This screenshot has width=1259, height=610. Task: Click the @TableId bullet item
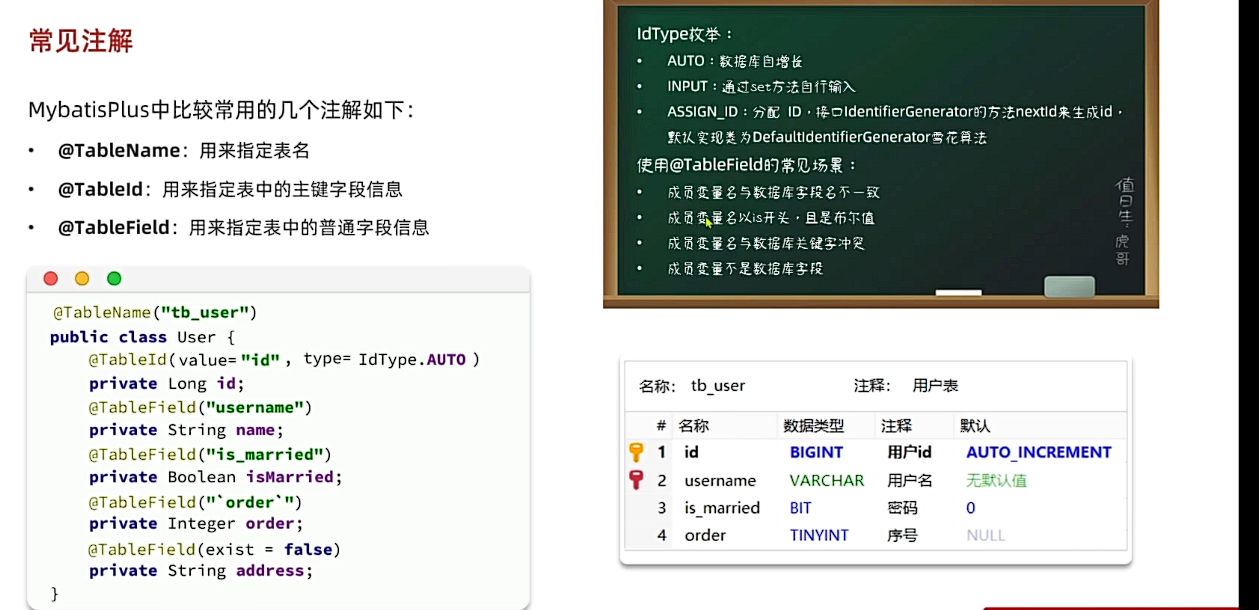(230, 189)
